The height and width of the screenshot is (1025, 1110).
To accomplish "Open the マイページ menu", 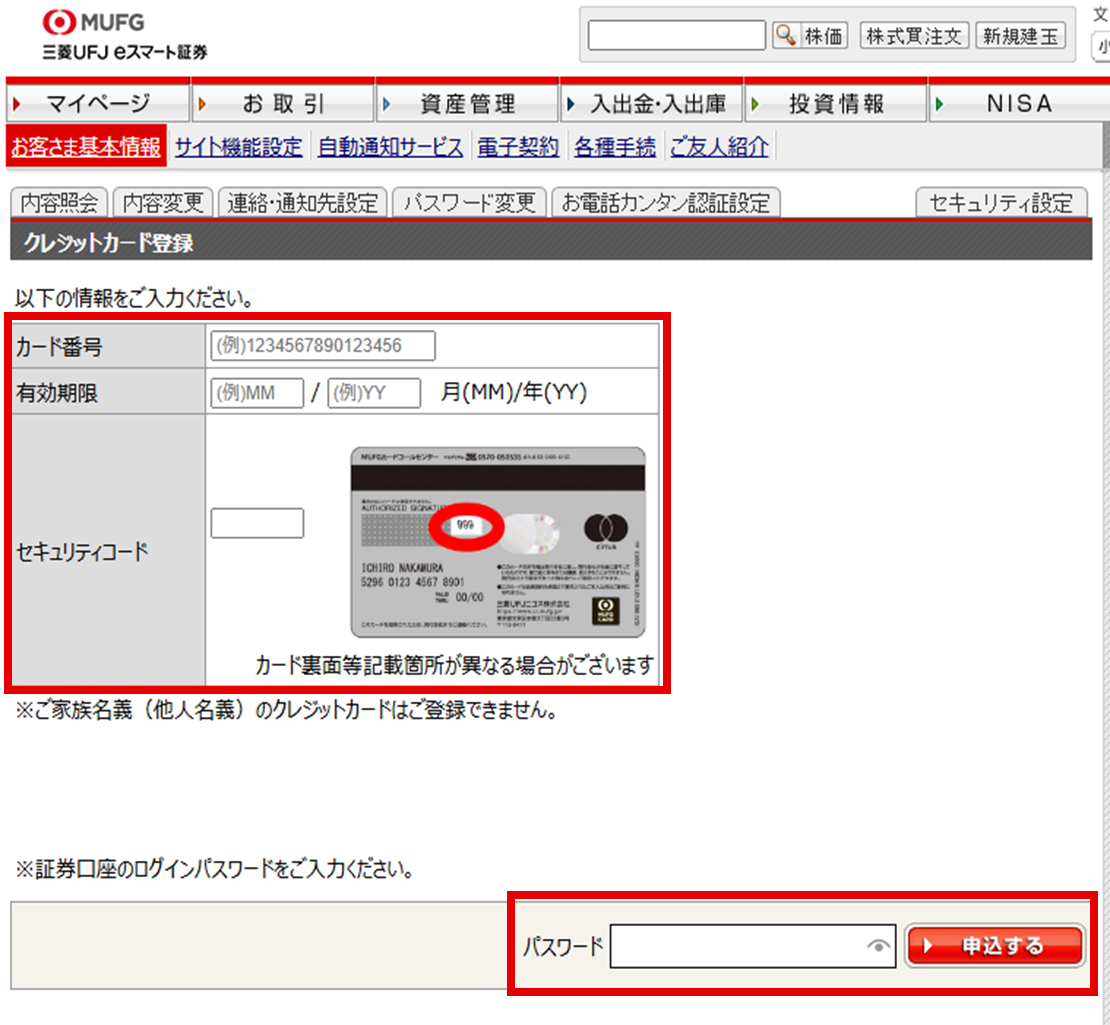I will pos(97,101).
